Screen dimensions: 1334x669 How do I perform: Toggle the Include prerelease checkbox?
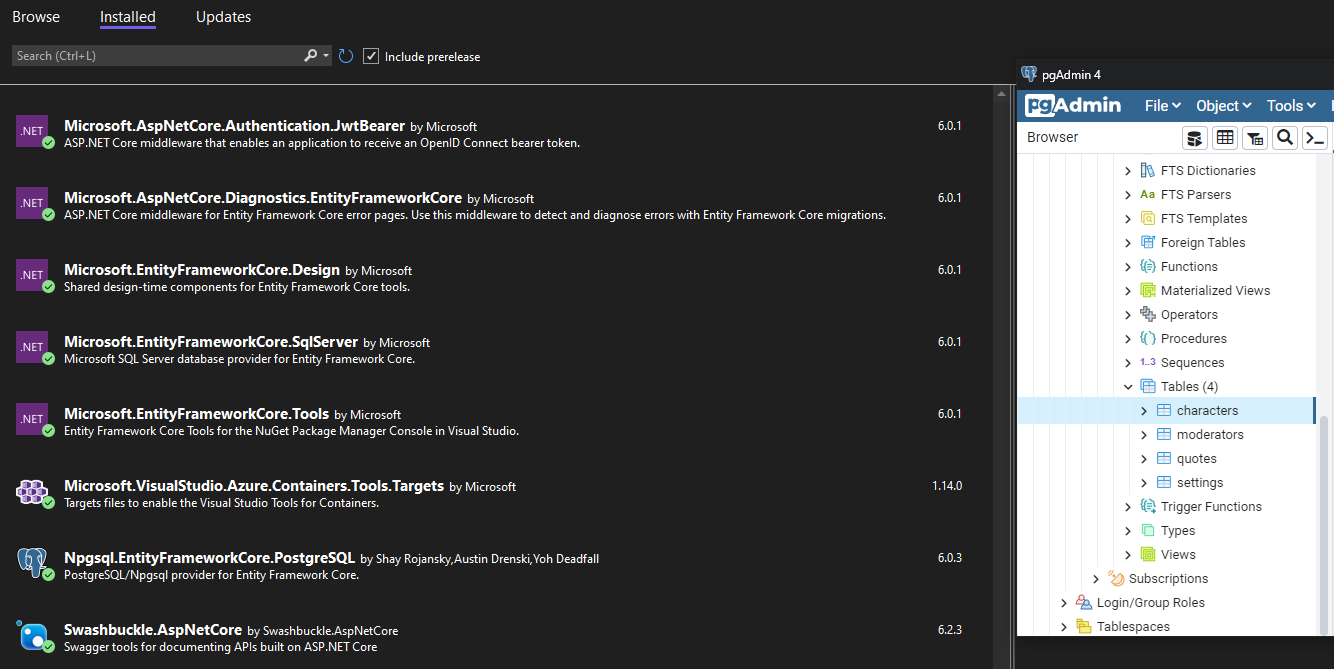(371, 56)
